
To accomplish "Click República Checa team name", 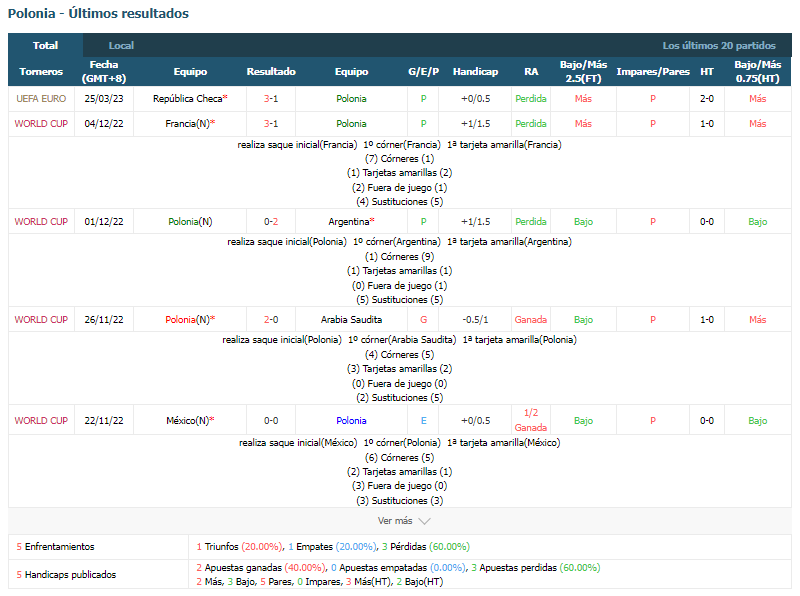I will point(188,98).
